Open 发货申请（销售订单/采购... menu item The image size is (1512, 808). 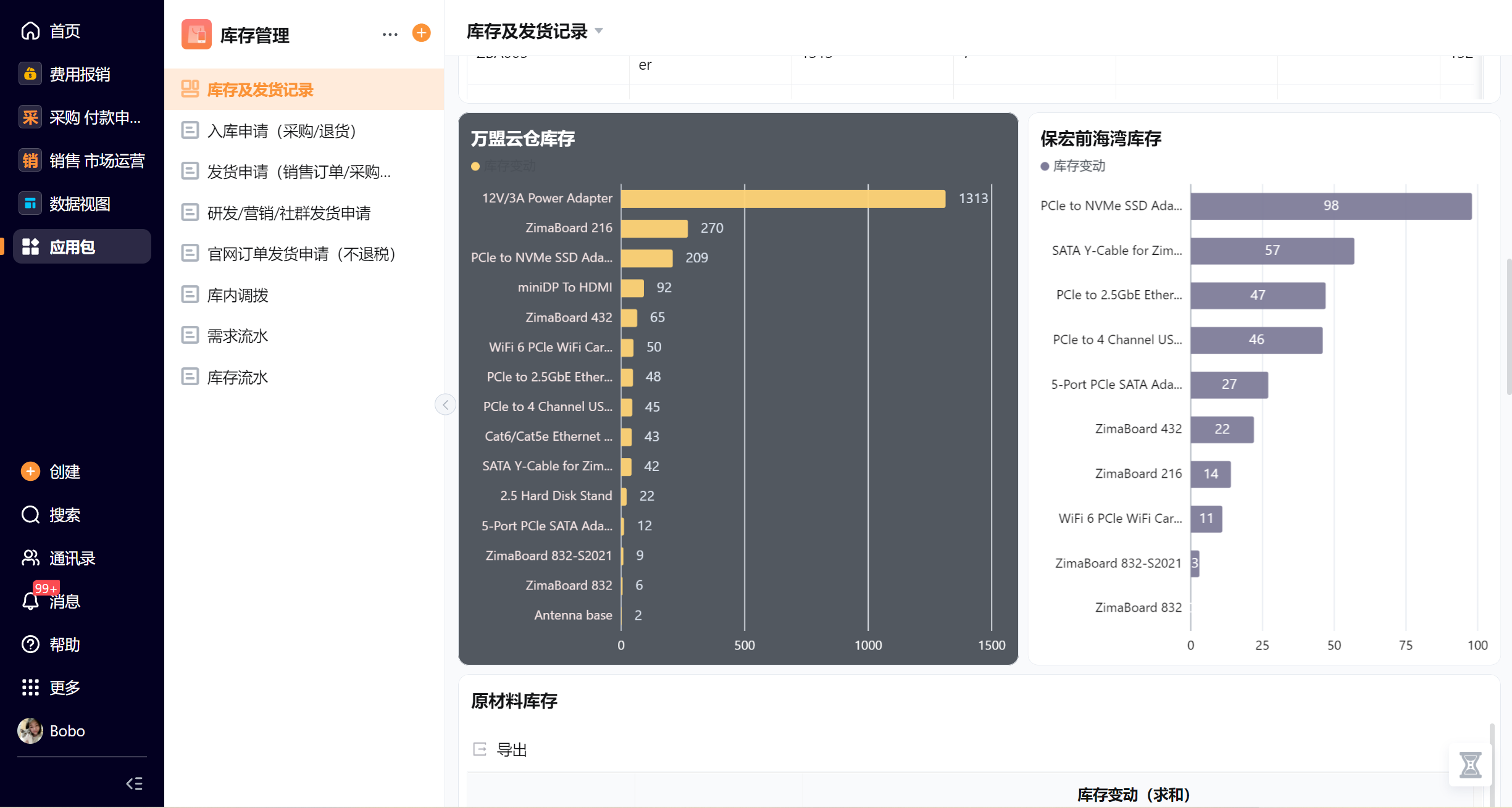click(304, 172)
